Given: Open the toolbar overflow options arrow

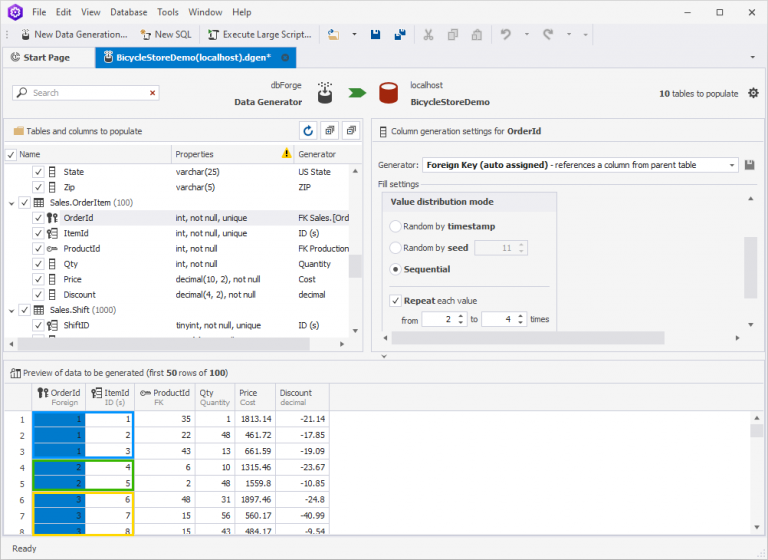Looking at the screenshot, I should [585, 34].
